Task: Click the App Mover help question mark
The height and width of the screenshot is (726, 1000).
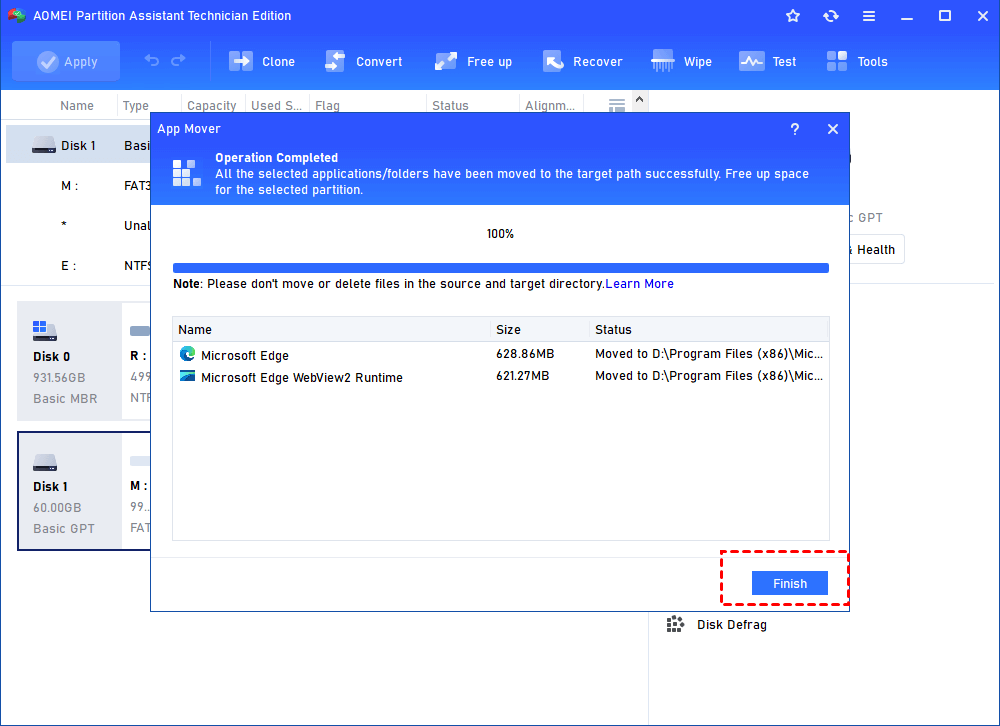Action: point(795,129)
